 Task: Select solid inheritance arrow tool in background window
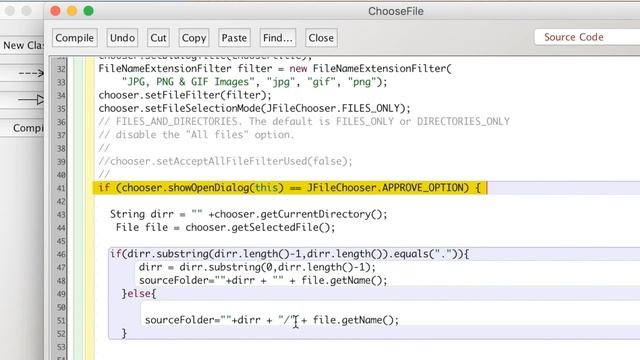pos(22,100)
